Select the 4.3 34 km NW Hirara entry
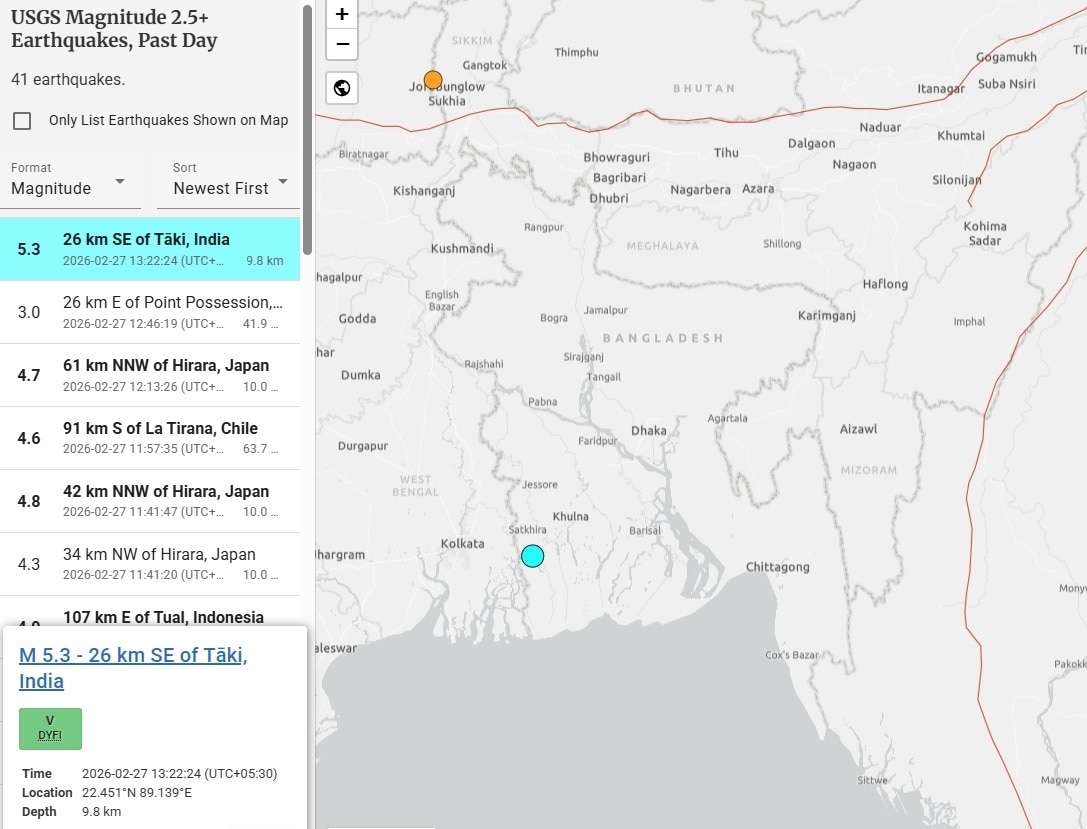The image size is (1087, 829). [150, 564]
